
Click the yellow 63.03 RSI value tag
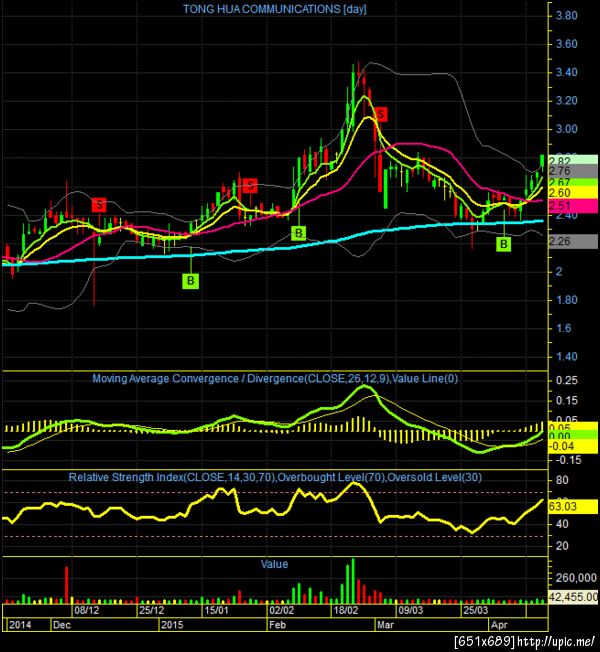[x=573, y=506]
